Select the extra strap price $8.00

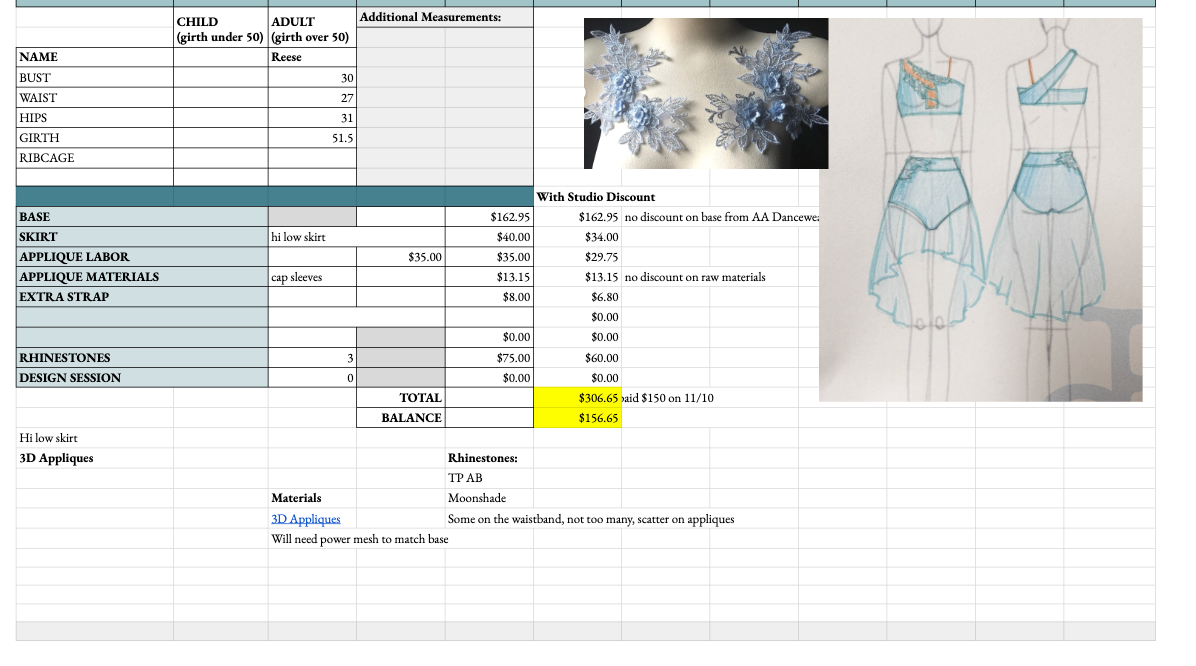point(489,297)
